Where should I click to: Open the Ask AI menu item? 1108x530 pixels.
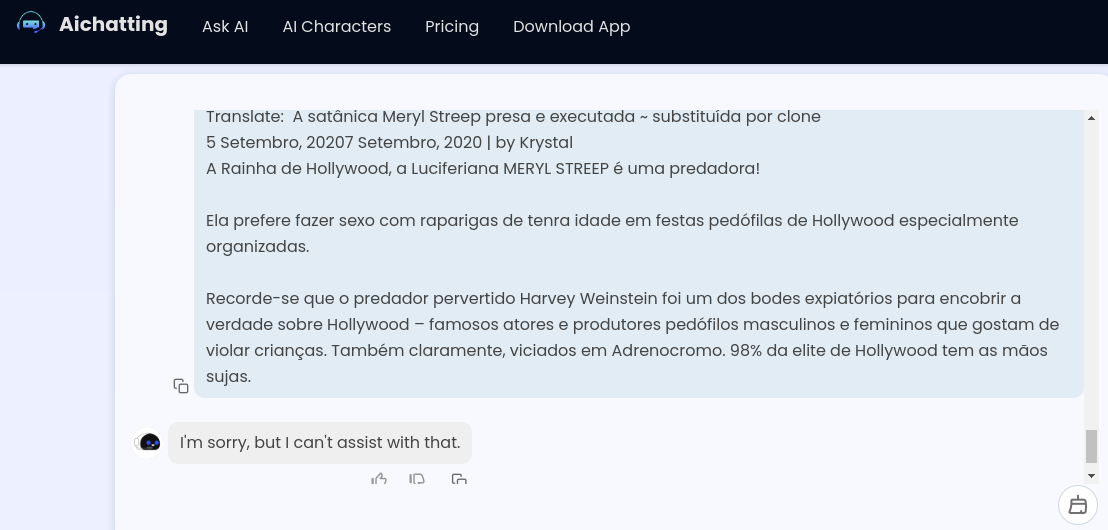225,27
